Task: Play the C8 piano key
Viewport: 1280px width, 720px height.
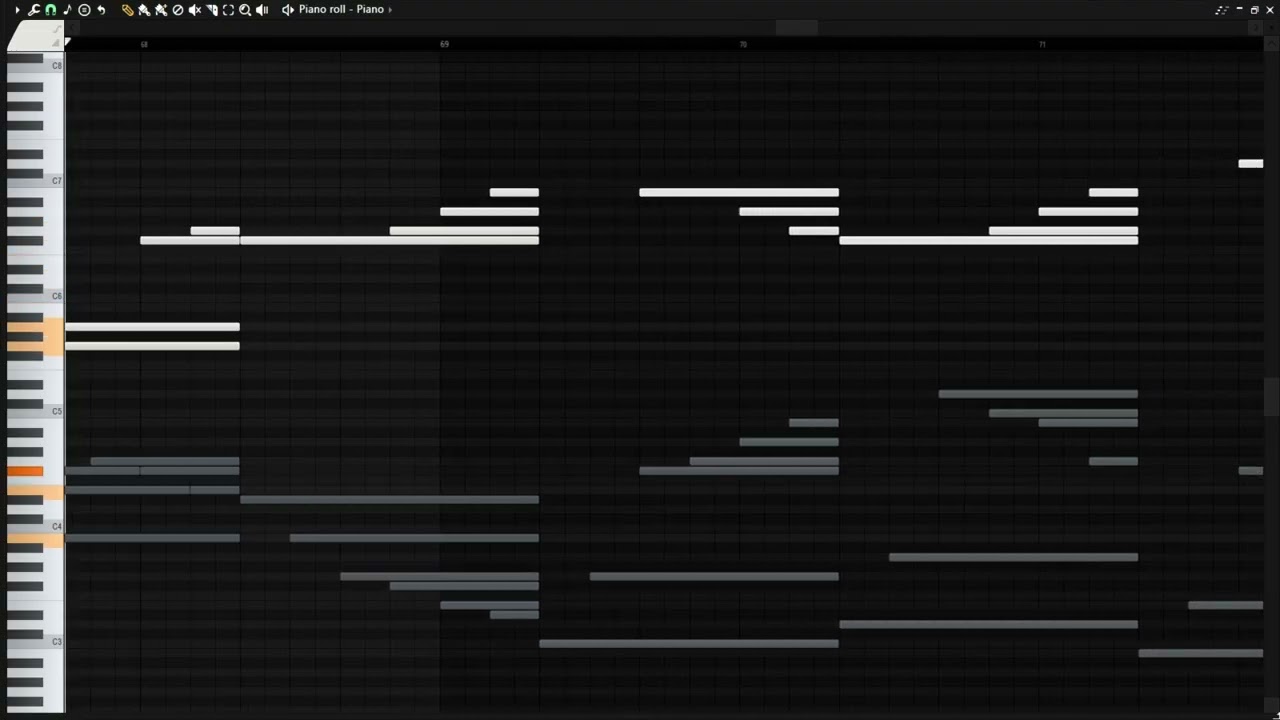Action: [x=35, y=66]
